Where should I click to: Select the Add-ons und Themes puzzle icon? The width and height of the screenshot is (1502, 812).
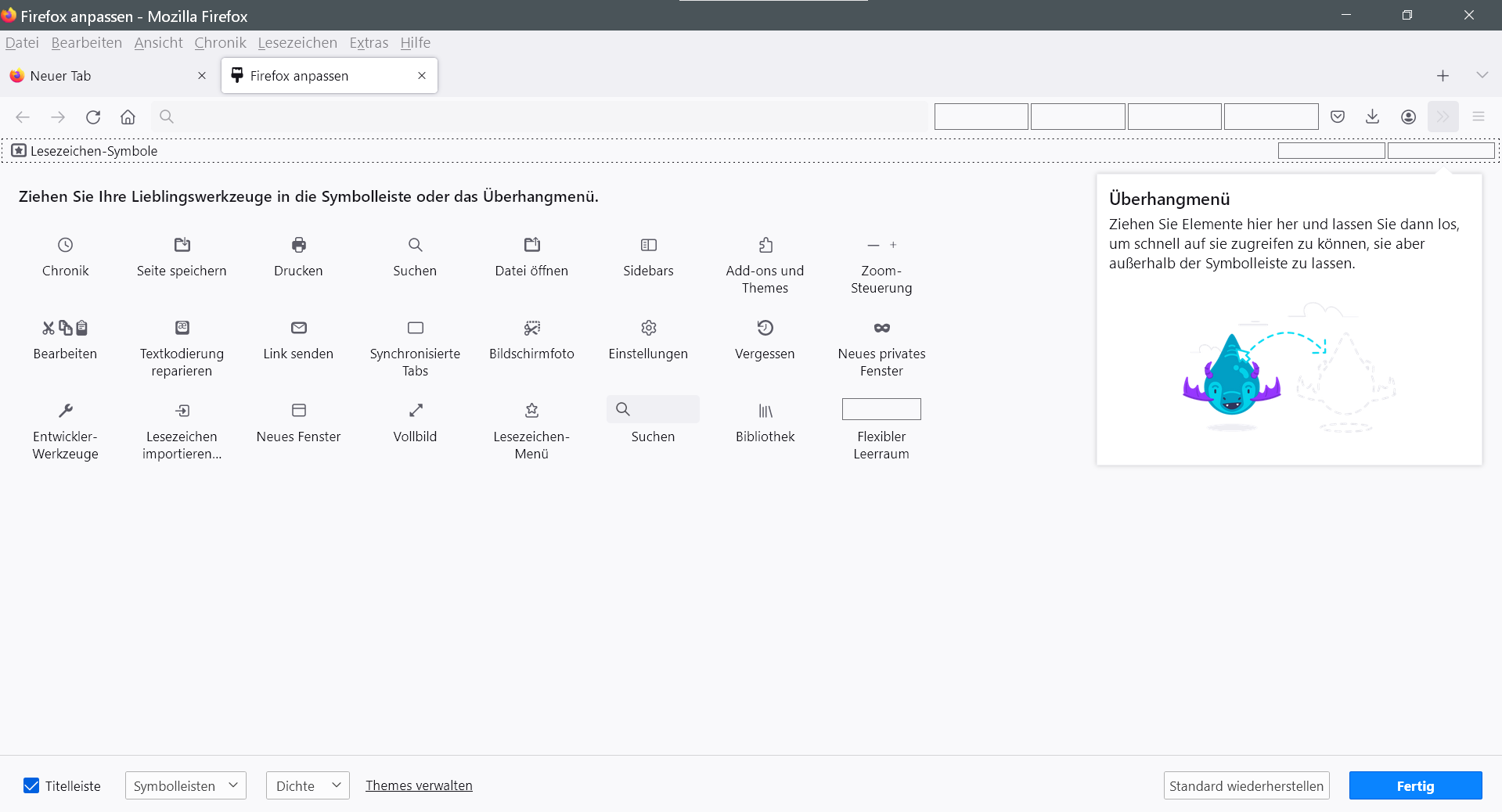pyautogui.click(x=765, y=245)
